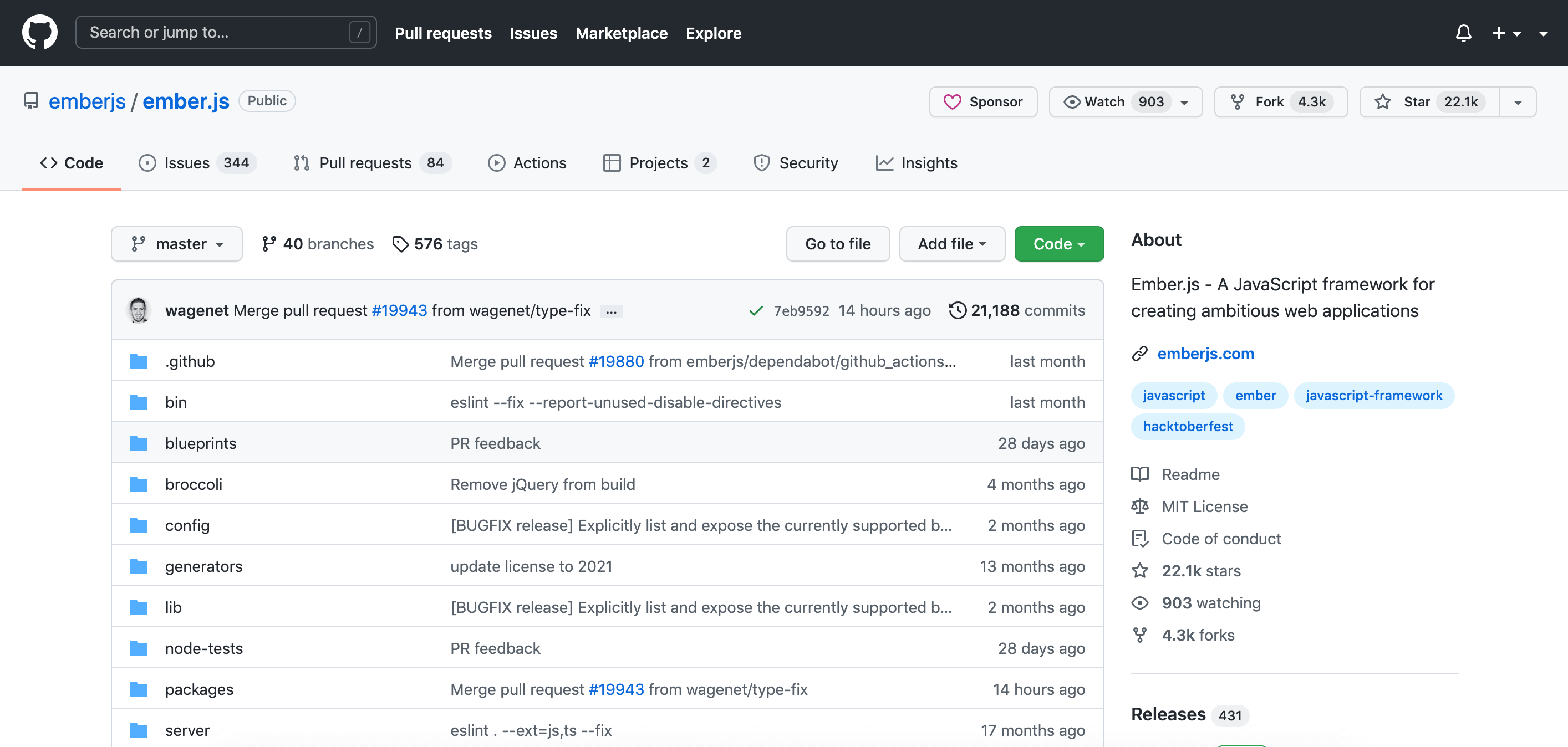Open the Releases 431 heading
The height and width of the screenshot is (747, 1568).
1189,715
